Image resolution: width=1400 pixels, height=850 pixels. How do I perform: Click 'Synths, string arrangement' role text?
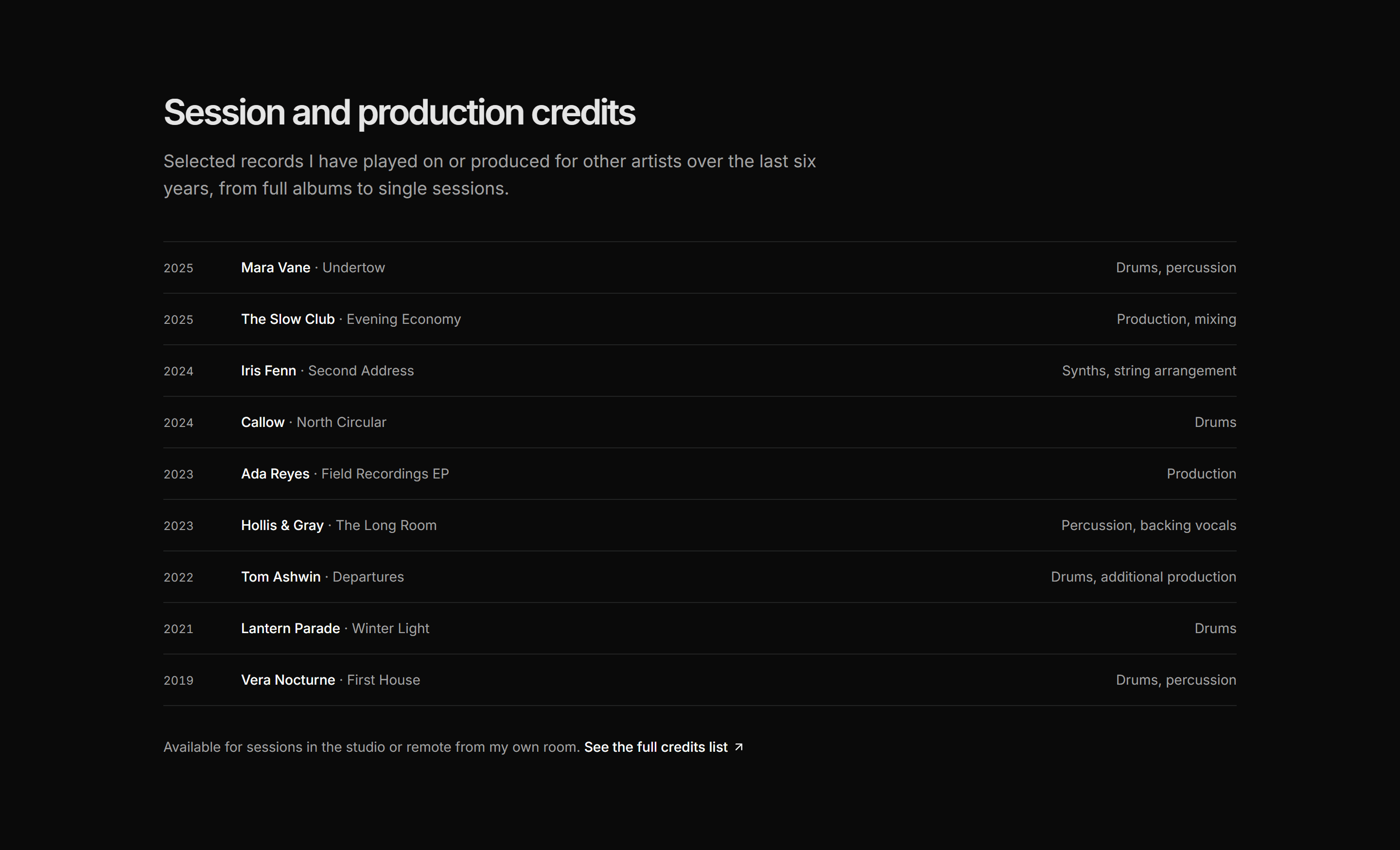1149,371
